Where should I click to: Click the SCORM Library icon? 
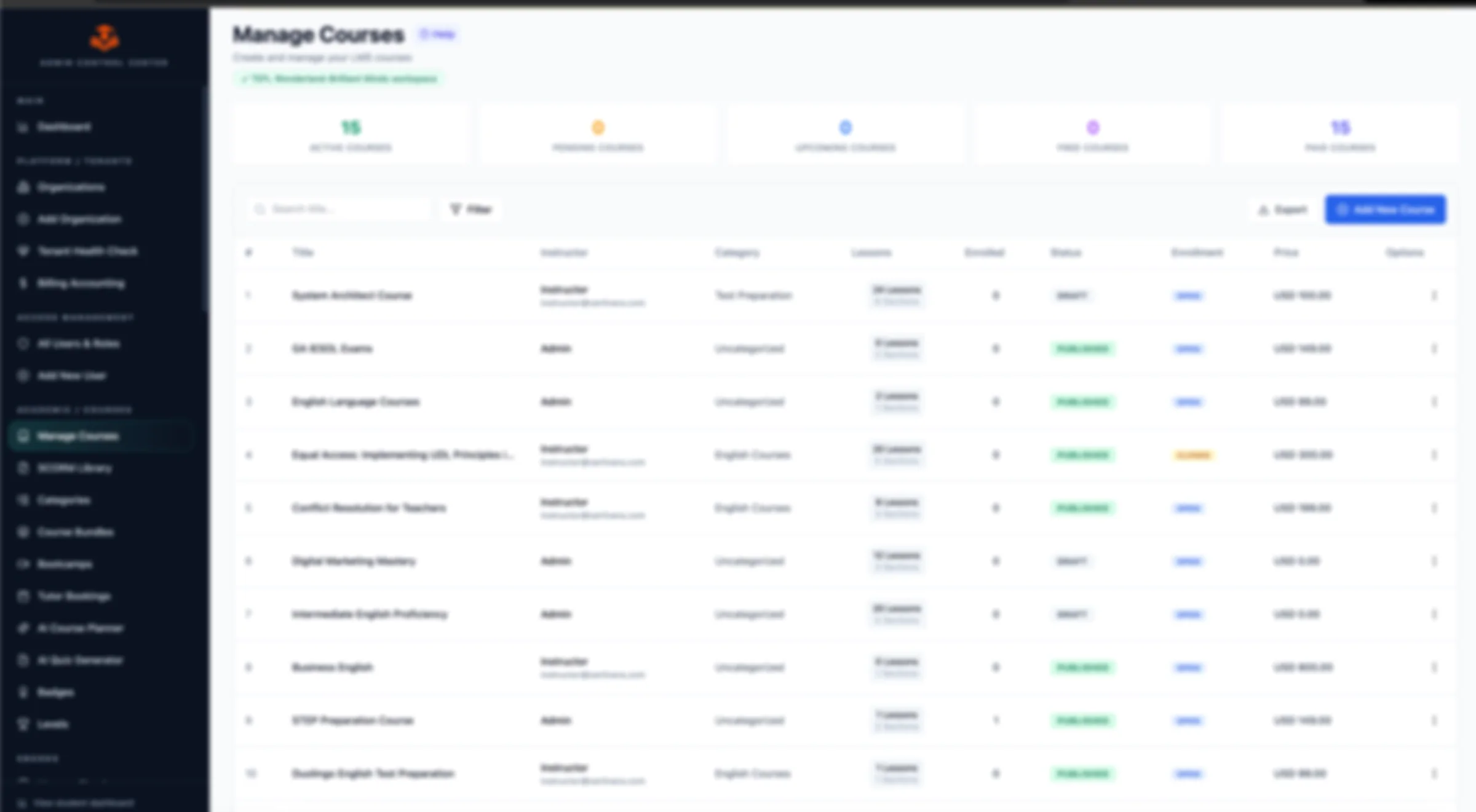point(23,468)
